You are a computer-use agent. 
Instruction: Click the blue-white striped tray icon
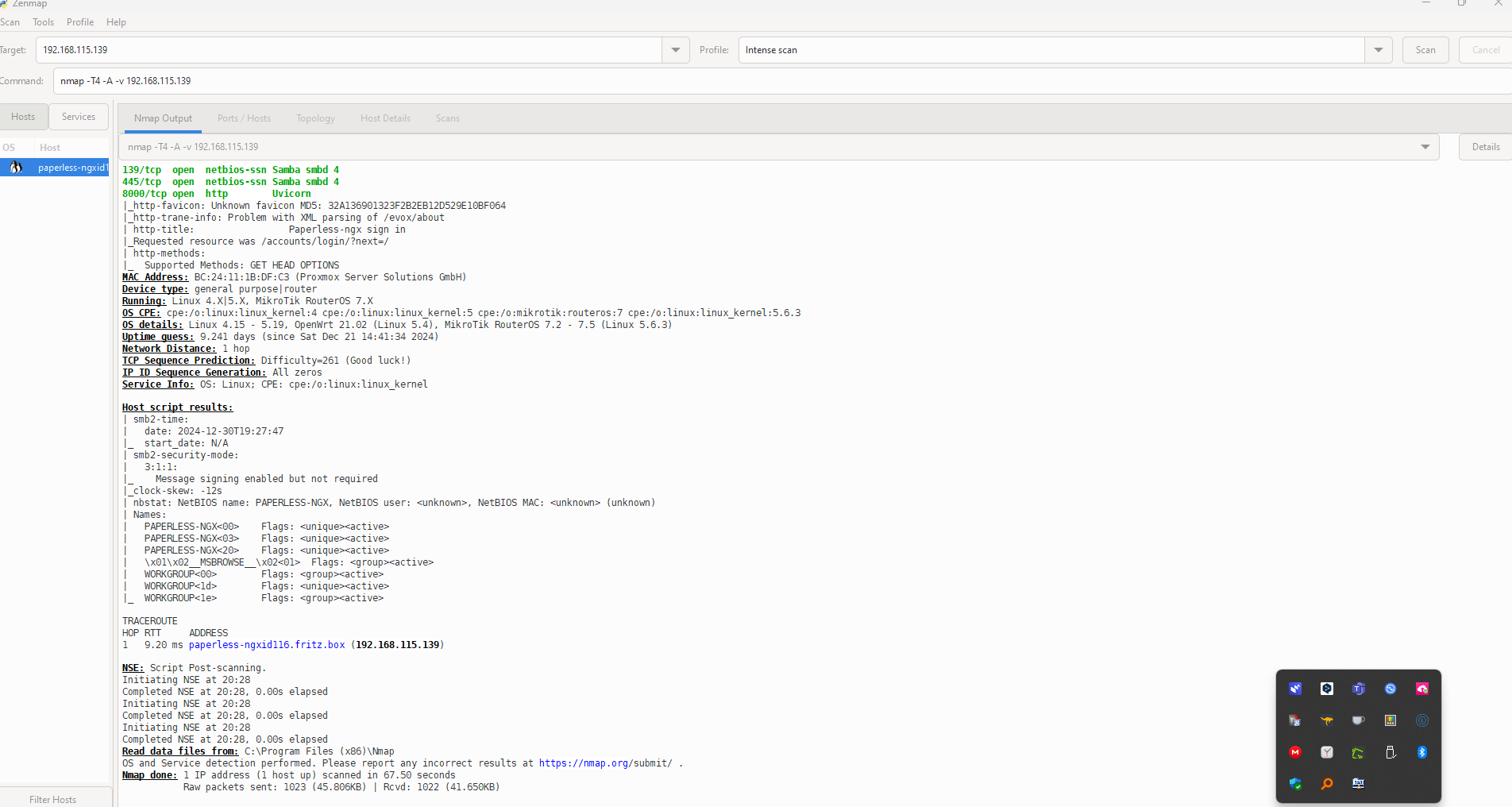point(1295,689)
